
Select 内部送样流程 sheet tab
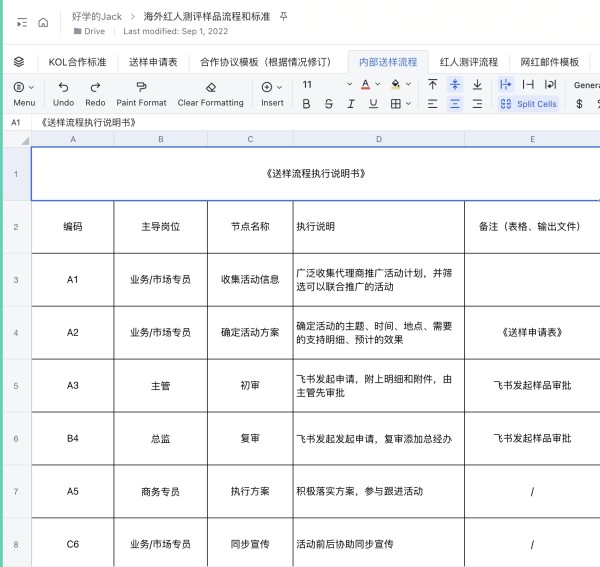click(388, 62)
